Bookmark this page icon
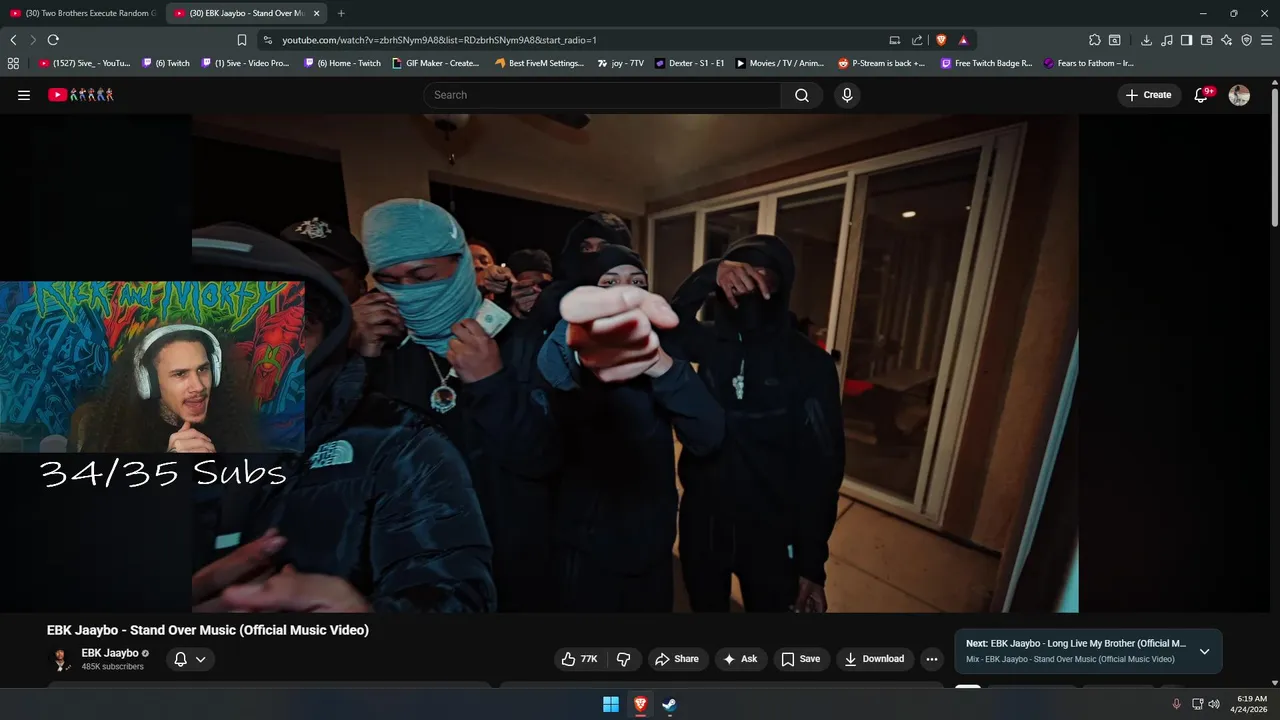Screen dimensions: 1280x720 [x=242, y=40]
